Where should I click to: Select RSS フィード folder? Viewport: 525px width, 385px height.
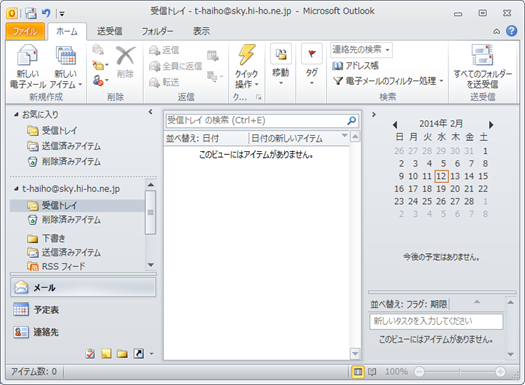[x=56, y=266]
